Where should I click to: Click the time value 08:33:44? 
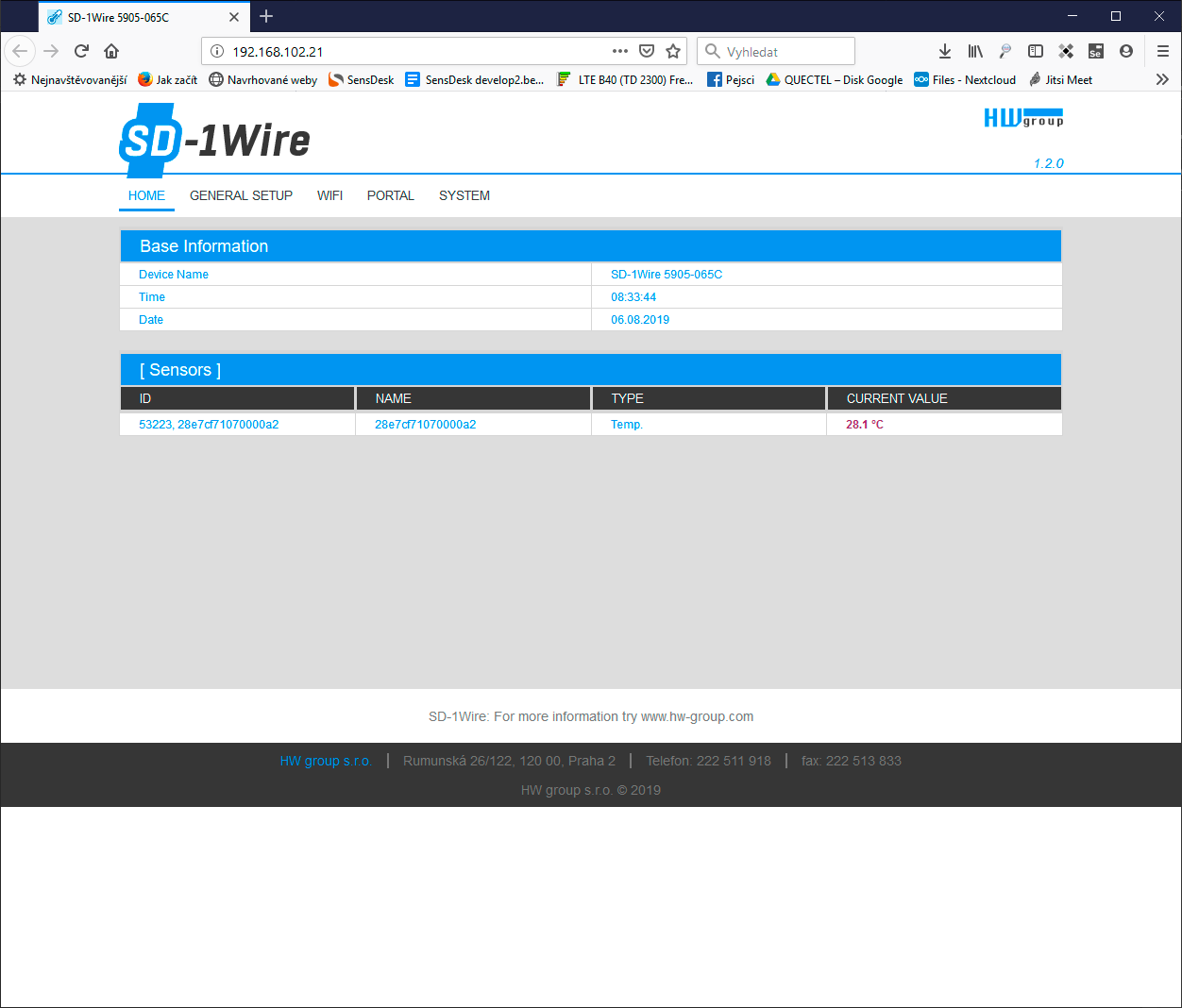[633, 297]
